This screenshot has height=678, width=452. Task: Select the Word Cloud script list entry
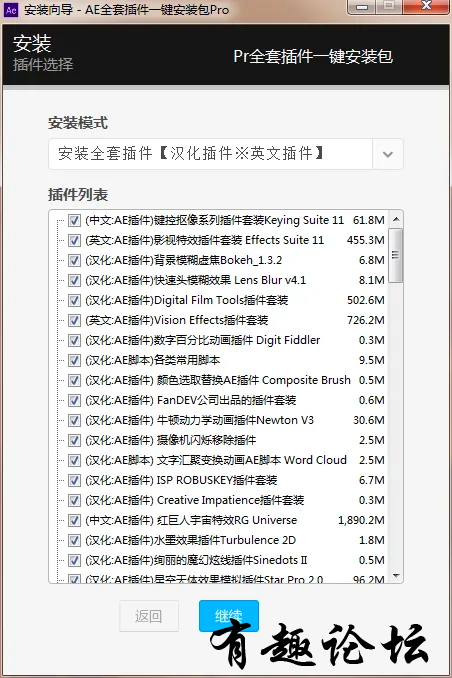click(x=226, y=460)
